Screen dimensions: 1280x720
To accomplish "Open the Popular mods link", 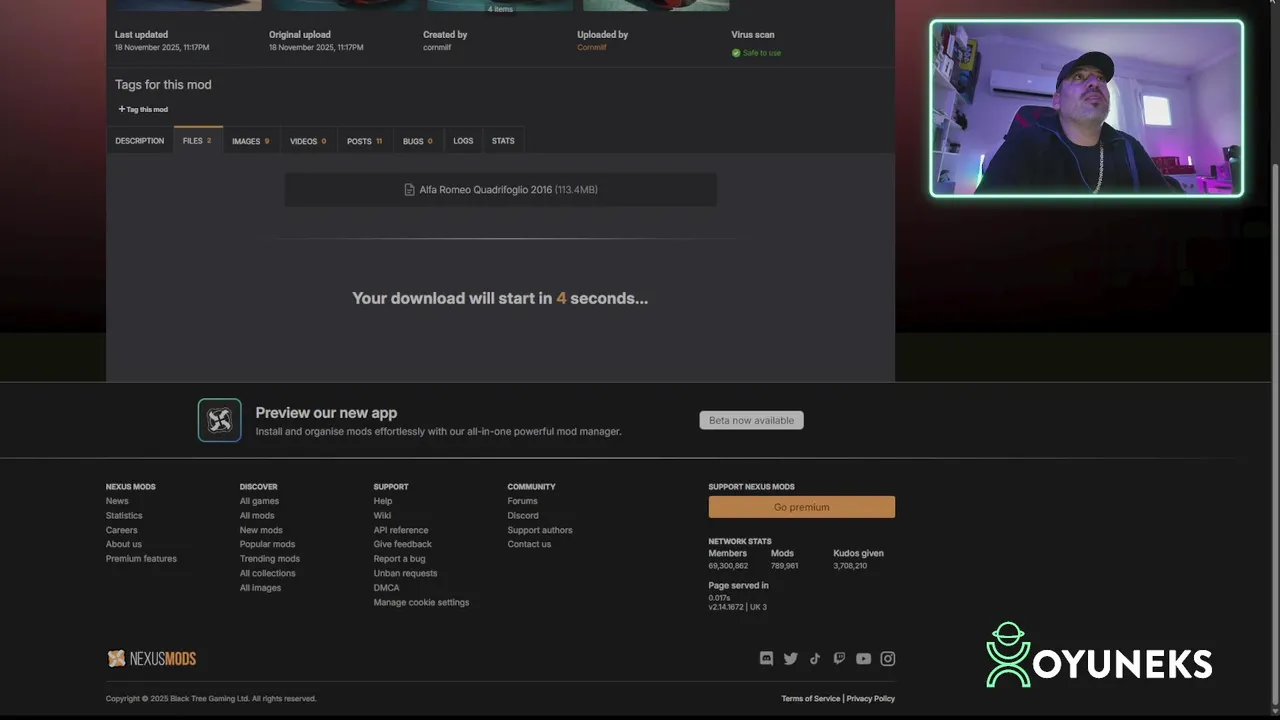I will pyautogui.click(x=267, y=544).
